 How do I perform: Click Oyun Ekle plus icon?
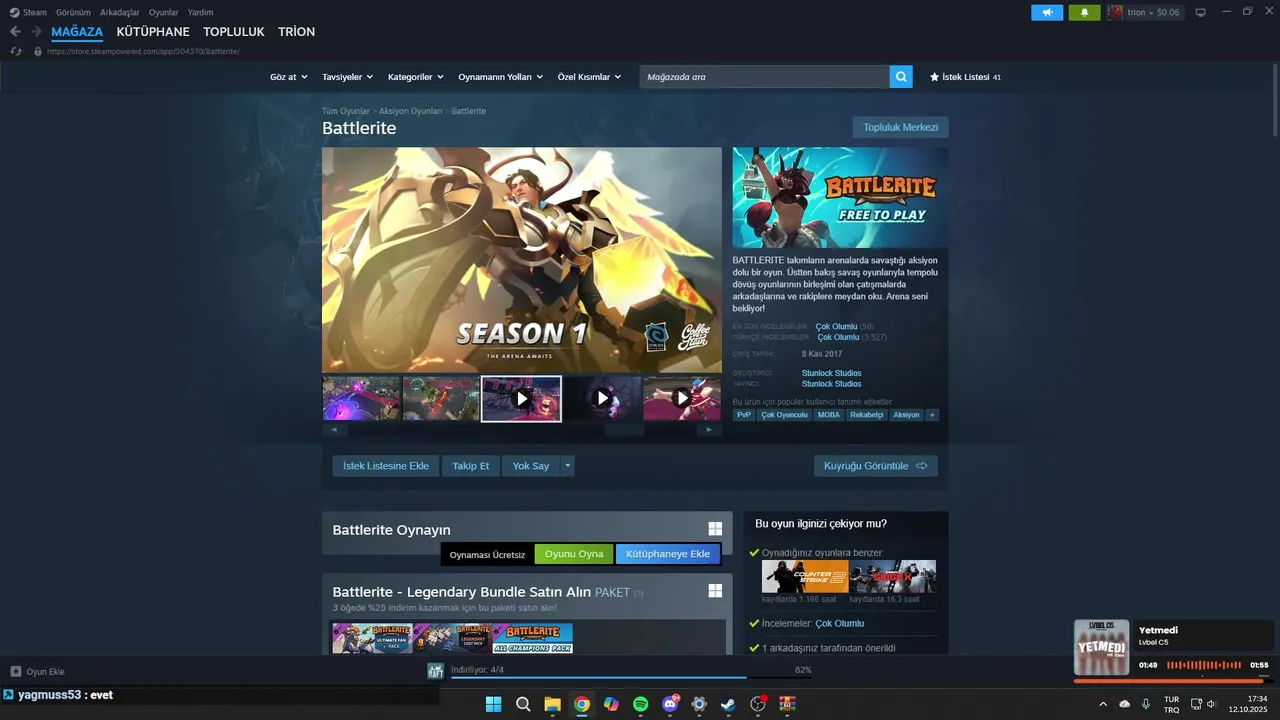(16, 672)
